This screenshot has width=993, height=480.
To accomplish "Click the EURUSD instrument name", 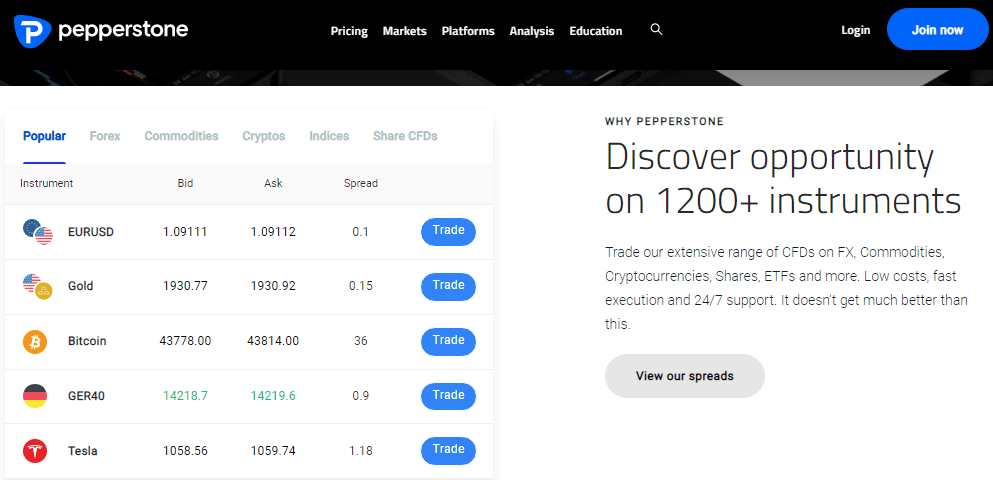I will 91,232.
